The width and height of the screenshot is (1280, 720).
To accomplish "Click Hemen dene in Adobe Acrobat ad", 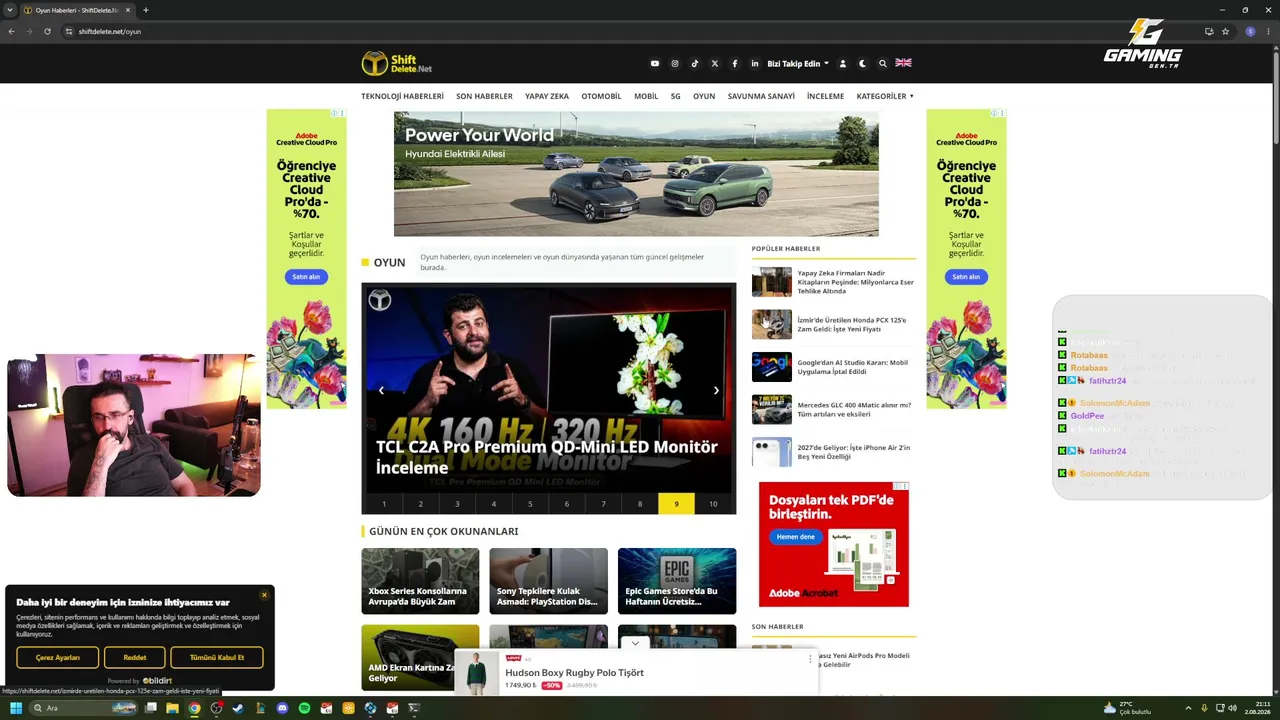I will click(x=796, y=537).
